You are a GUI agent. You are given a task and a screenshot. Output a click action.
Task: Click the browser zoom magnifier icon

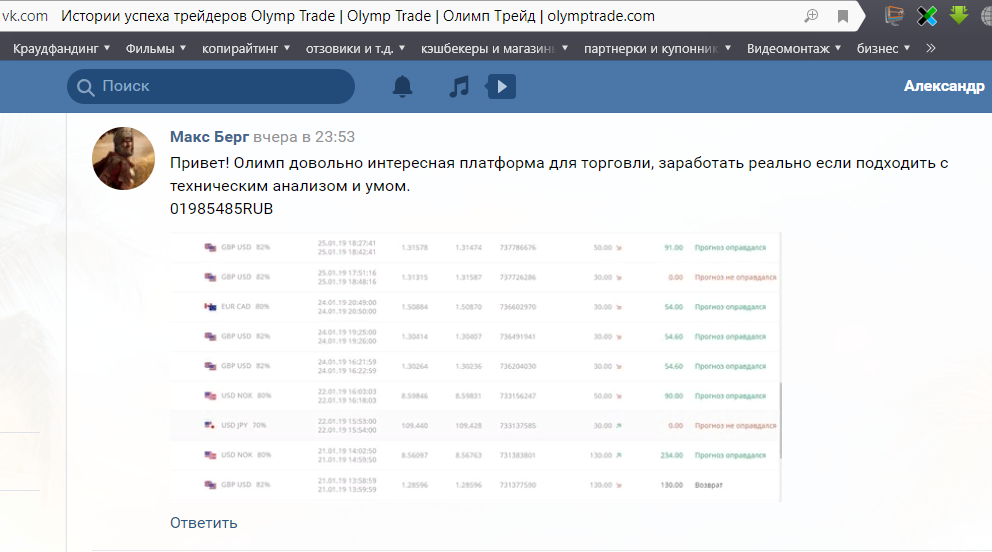tap(811, 16)
